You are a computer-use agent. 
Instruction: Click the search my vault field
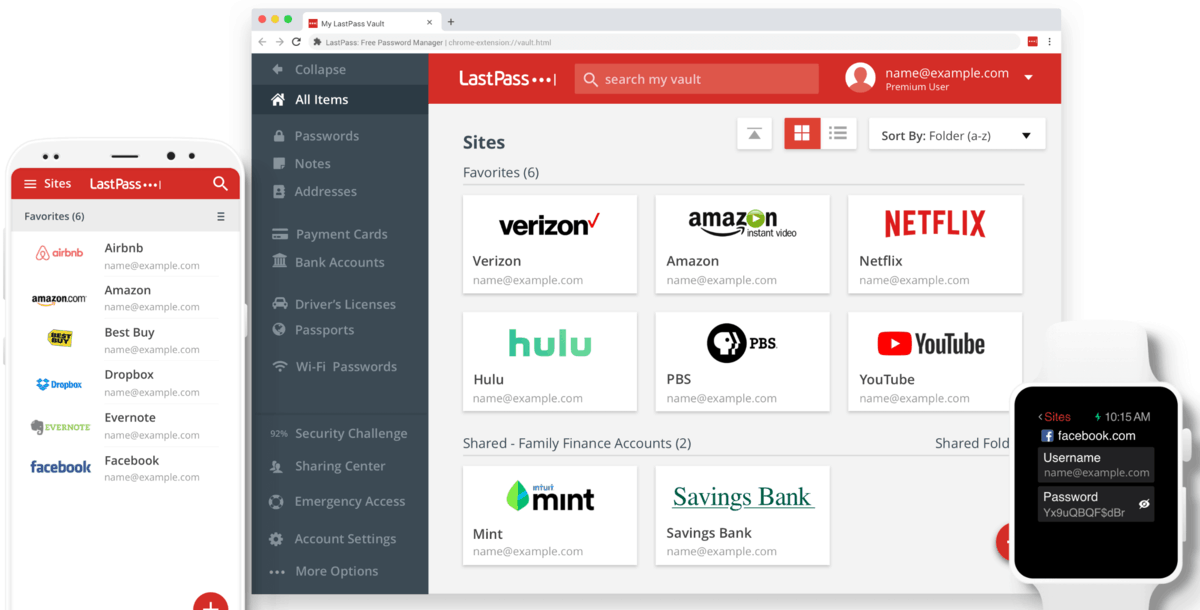[696, 79]
